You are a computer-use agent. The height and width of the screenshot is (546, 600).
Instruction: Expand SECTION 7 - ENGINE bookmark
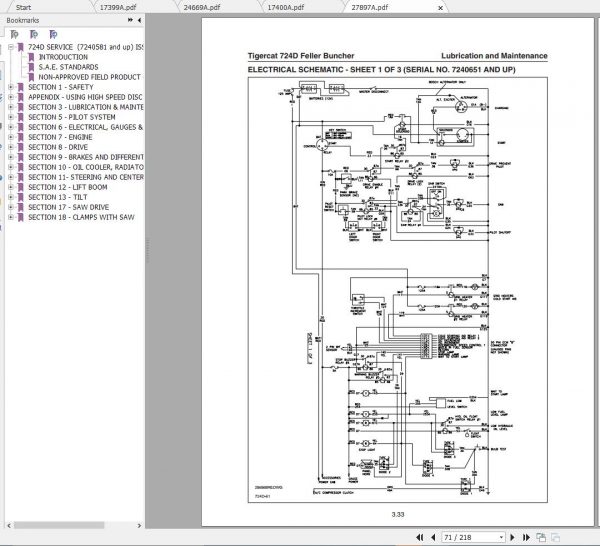[11, 137]
